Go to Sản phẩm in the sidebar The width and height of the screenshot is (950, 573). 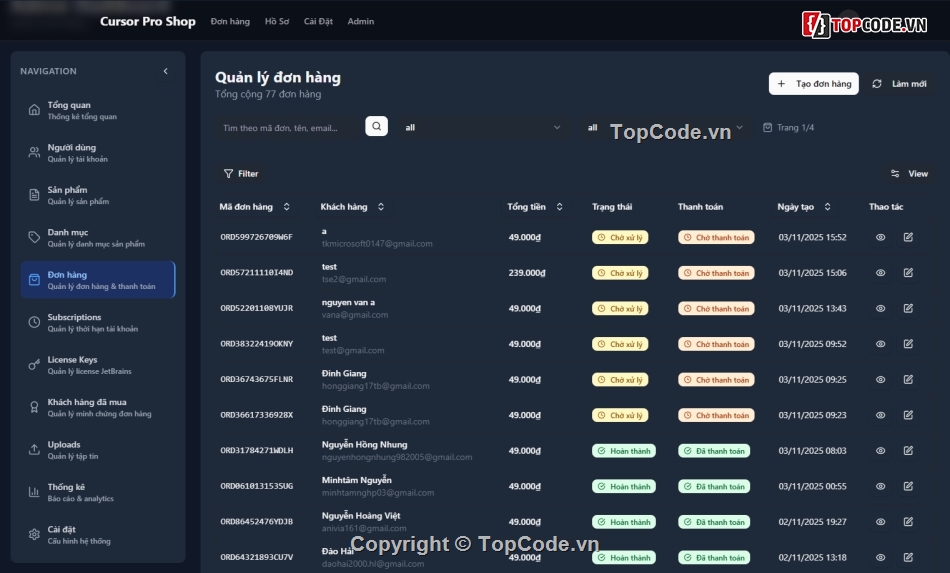coord(98,195)
